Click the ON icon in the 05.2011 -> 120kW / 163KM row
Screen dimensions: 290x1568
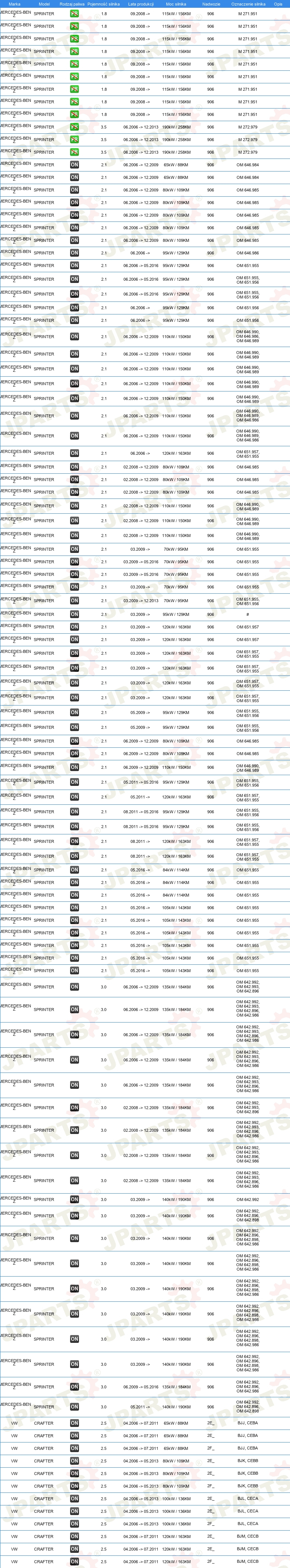click(x=74, y=797)
